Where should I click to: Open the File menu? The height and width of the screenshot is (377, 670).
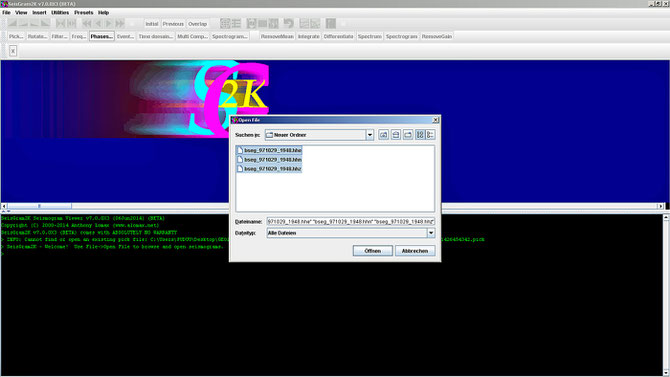(x=6, y=12)
